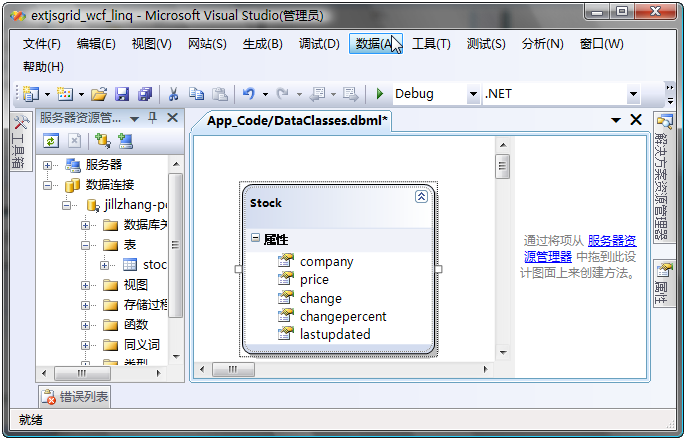Screen dimensions: 686x440
Task: Start debugging with the green play icon
Action: pyautogui.click(x=380, y=94)
